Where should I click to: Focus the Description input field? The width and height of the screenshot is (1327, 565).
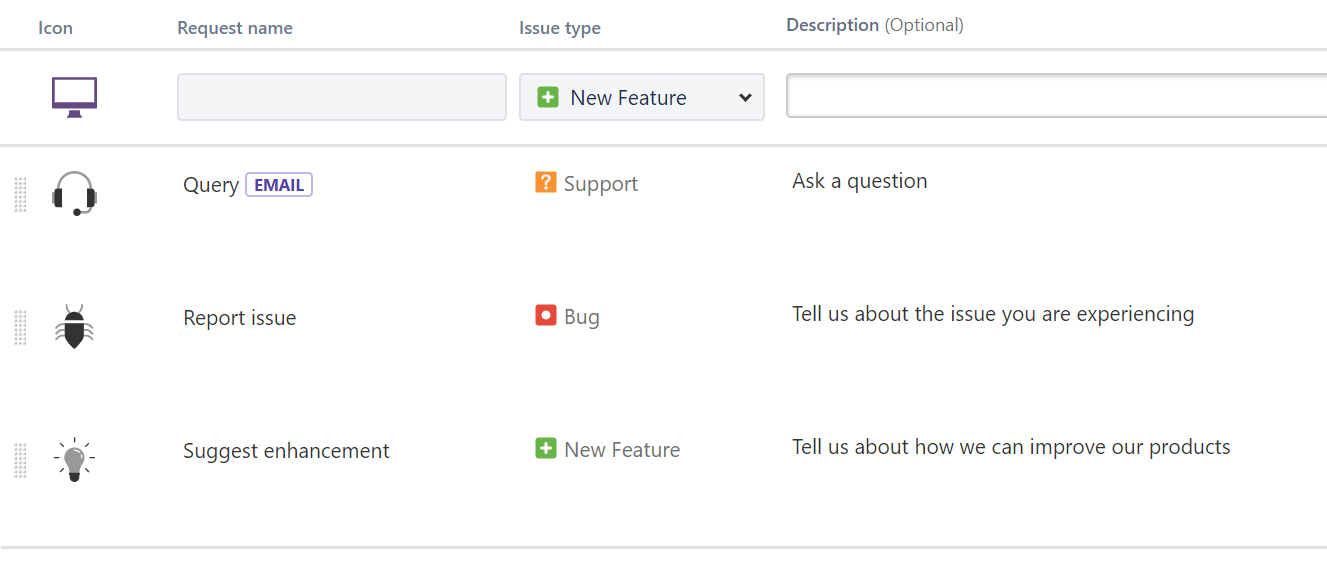1057,96
